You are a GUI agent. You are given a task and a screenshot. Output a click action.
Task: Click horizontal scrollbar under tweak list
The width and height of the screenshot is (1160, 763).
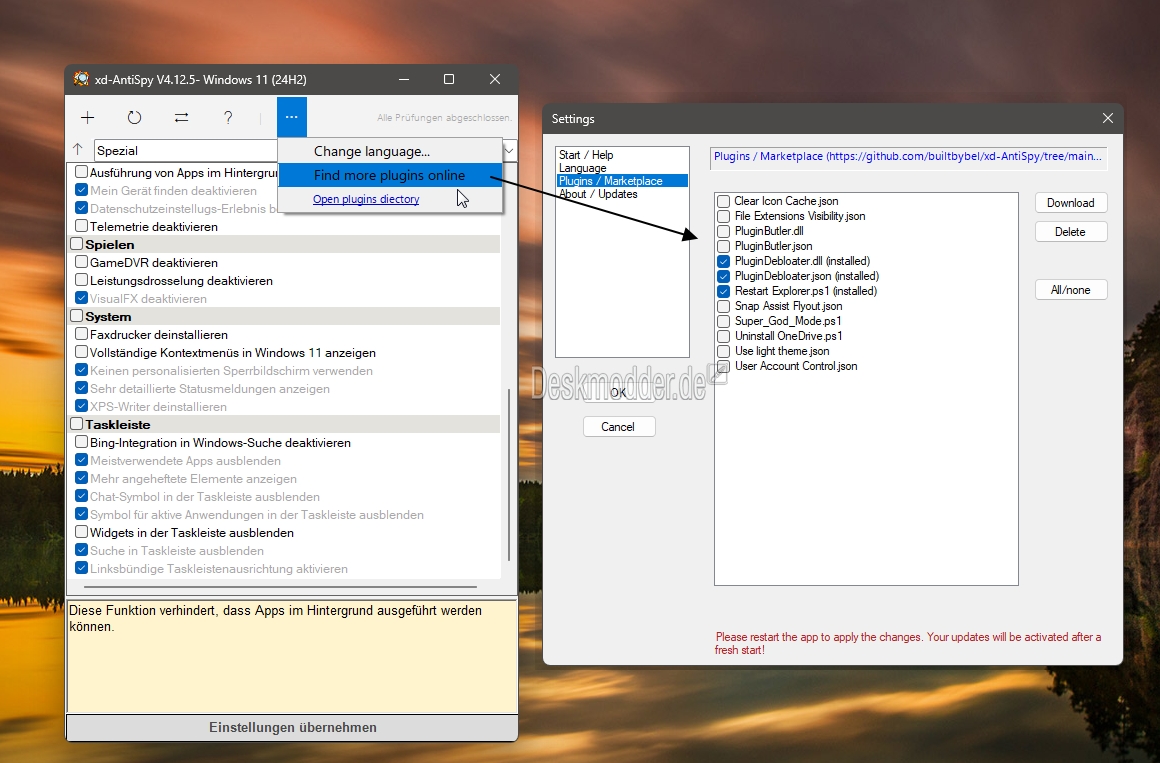click(280, 587)
